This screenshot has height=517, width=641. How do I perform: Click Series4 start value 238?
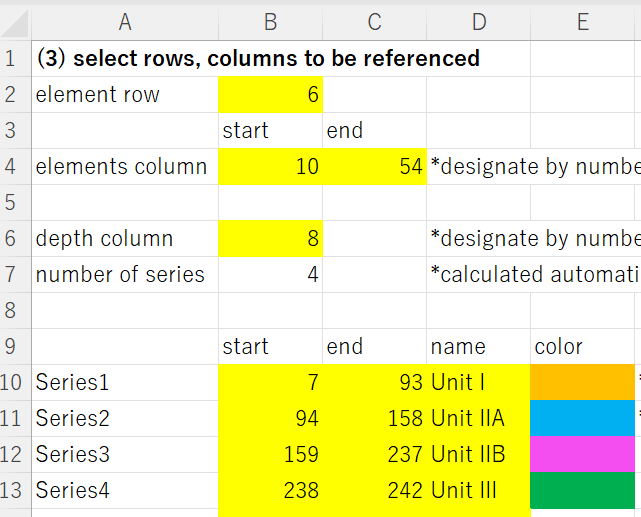click(x=271, y=490)
